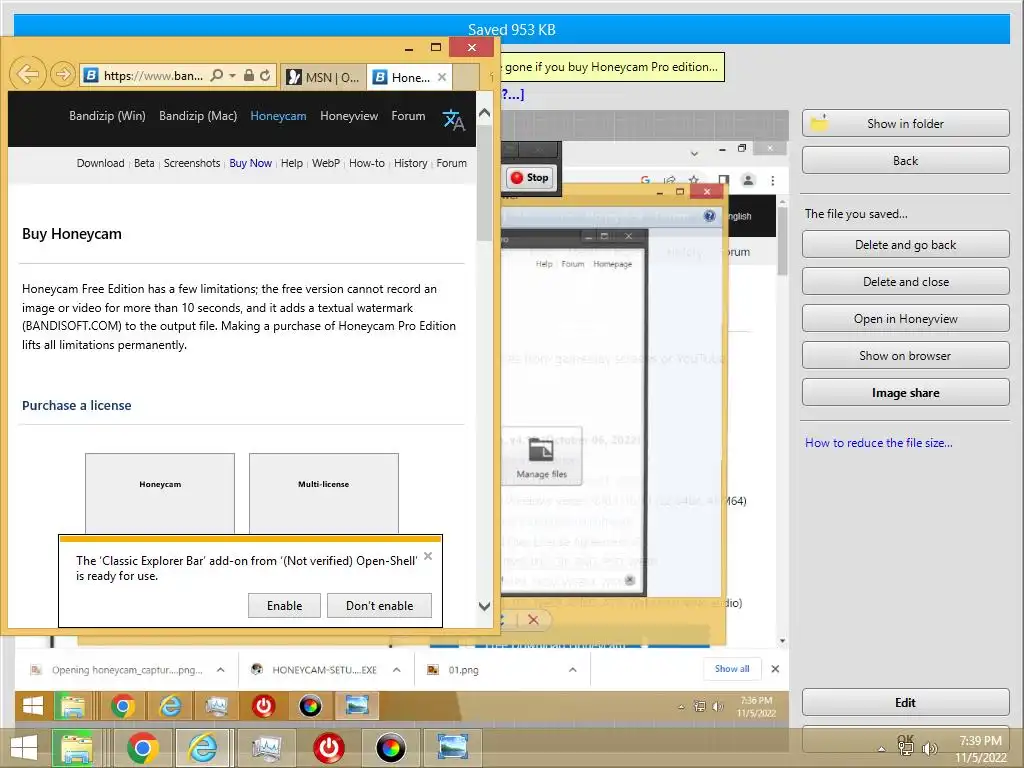Open the Beta link
Screen dimensions: 1024x768
coord(144,163)
